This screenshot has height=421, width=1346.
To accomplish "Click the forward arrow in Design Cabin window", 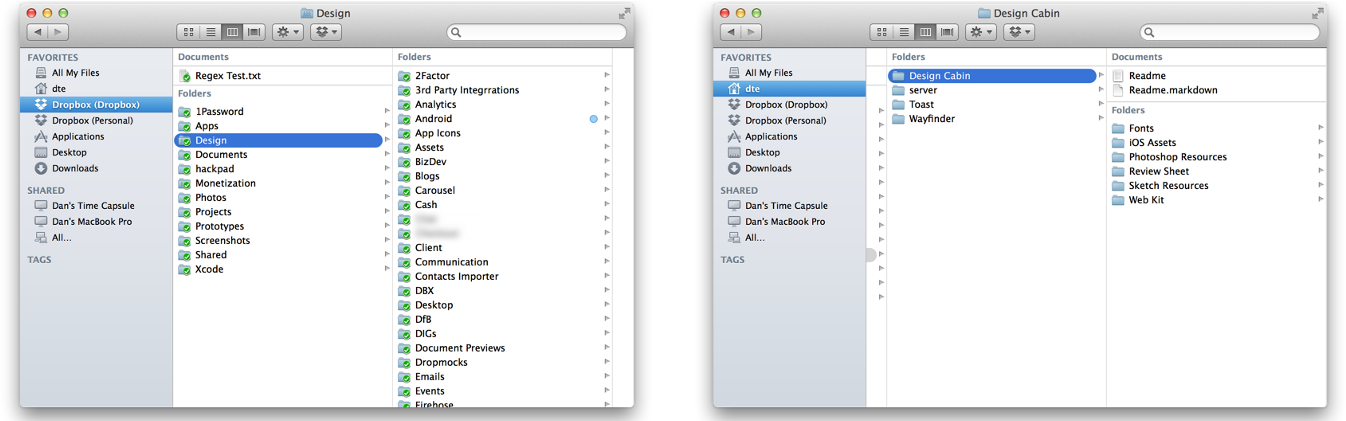I will tap(751, 33).
